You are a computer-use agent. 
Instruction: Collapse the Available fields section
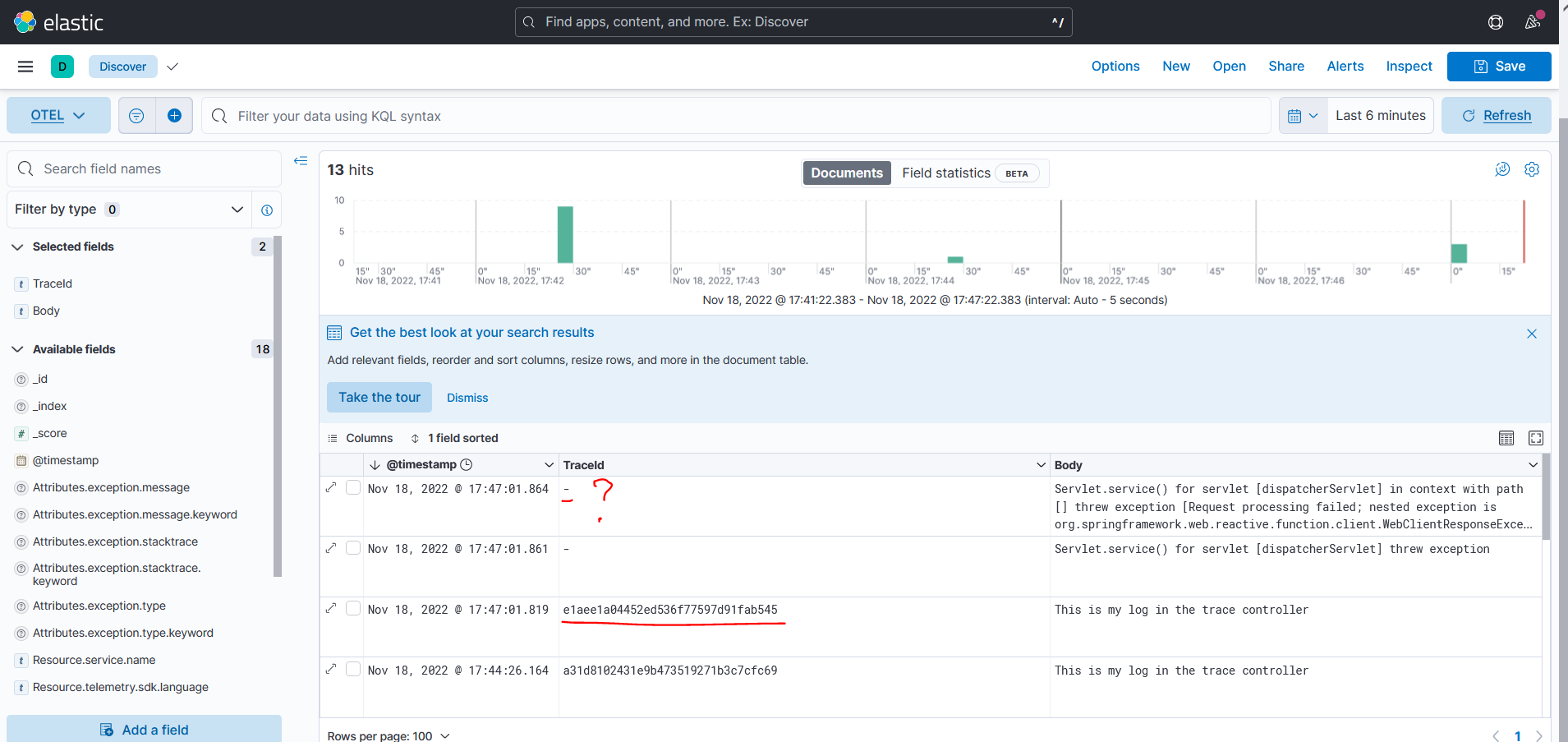17,349
